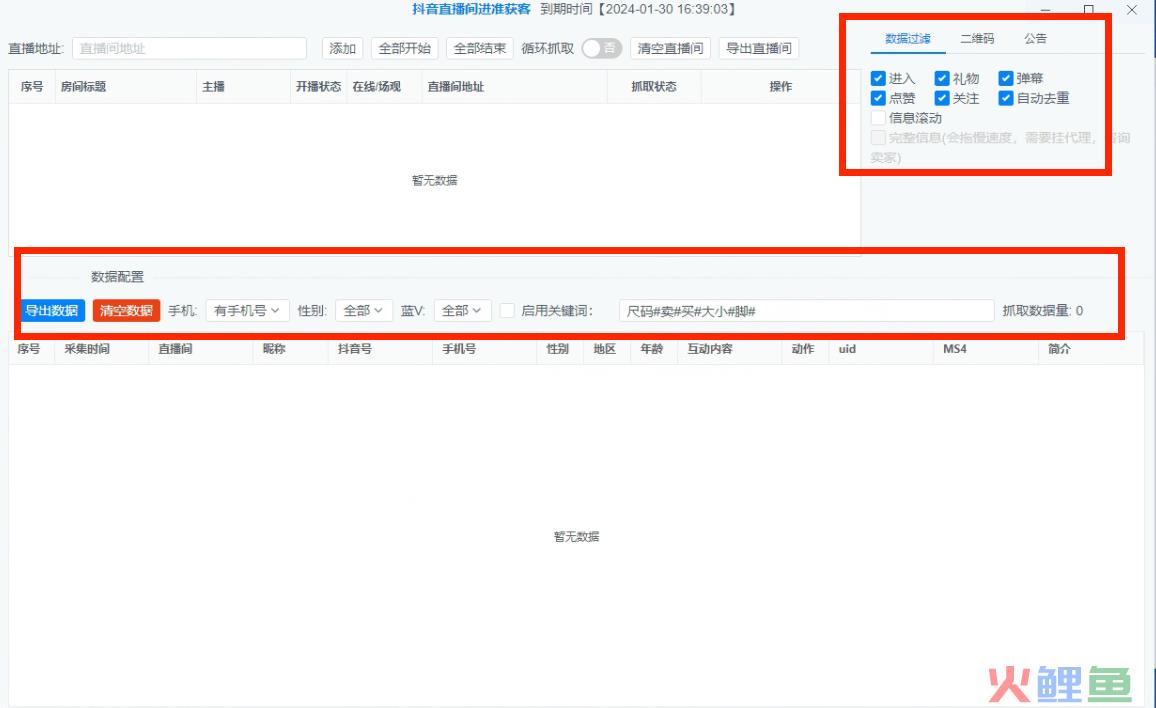Click the 房间标题 column header
The width and height of the screenshot is (1156, 708).
83,86
